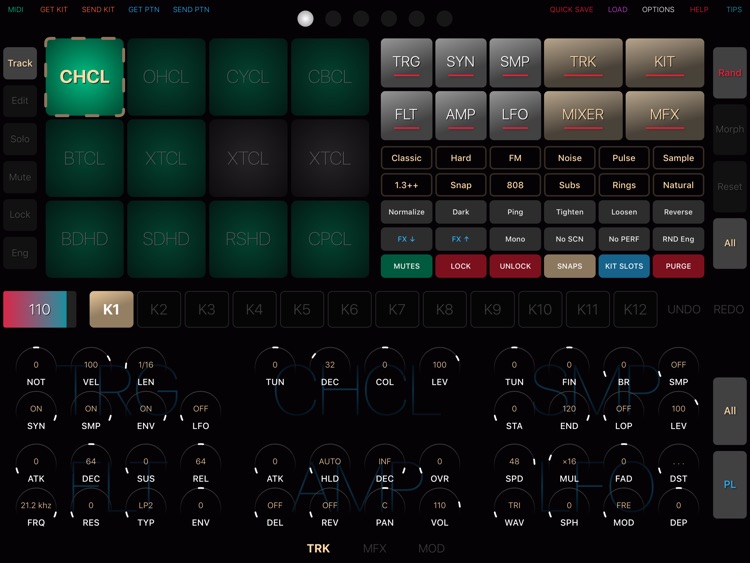This screenshot has height=563, width=750.
Task: Open the TRG parameter page
Action: pyautogui.click(x=406, y=63)
